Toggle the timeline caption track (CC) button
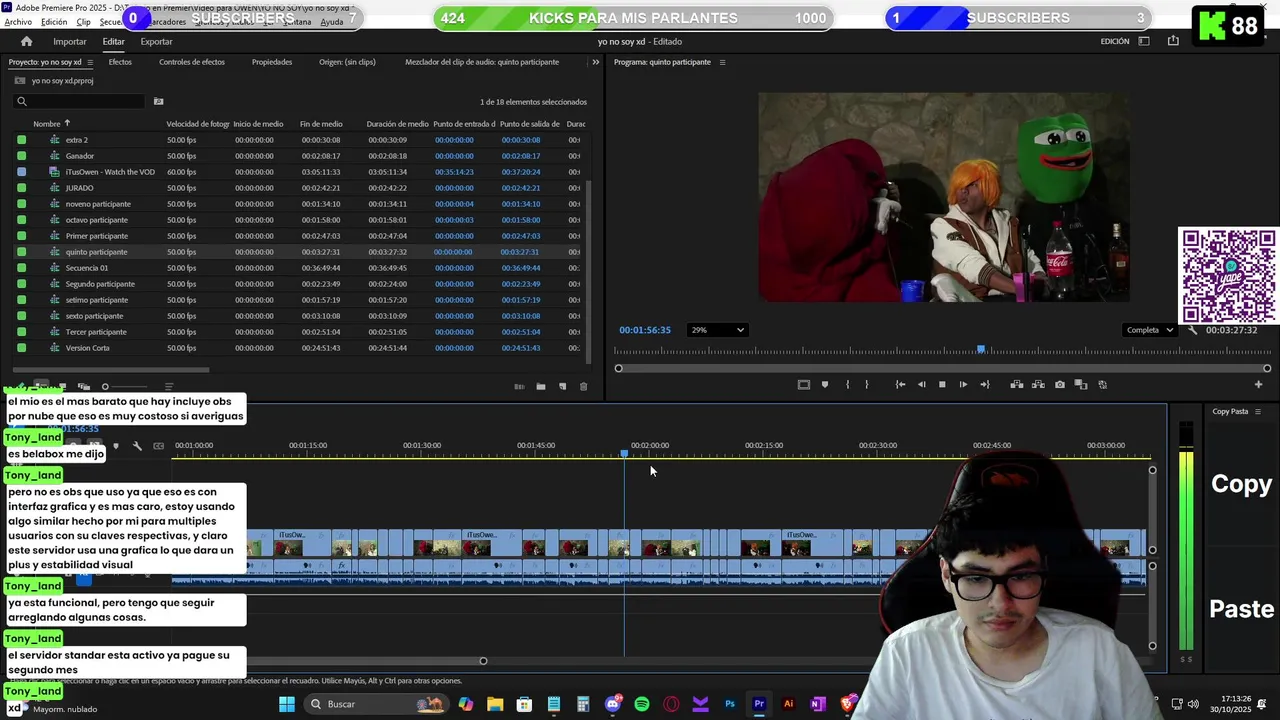1280x720 pixels. pos(158,446)
